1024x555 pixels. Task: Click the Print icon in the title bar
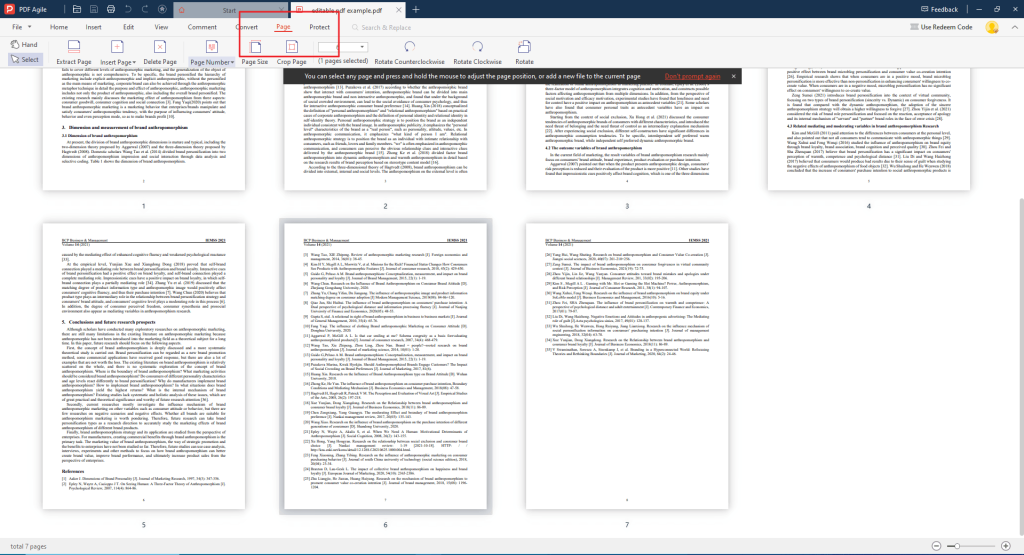(x=111, y=10)
